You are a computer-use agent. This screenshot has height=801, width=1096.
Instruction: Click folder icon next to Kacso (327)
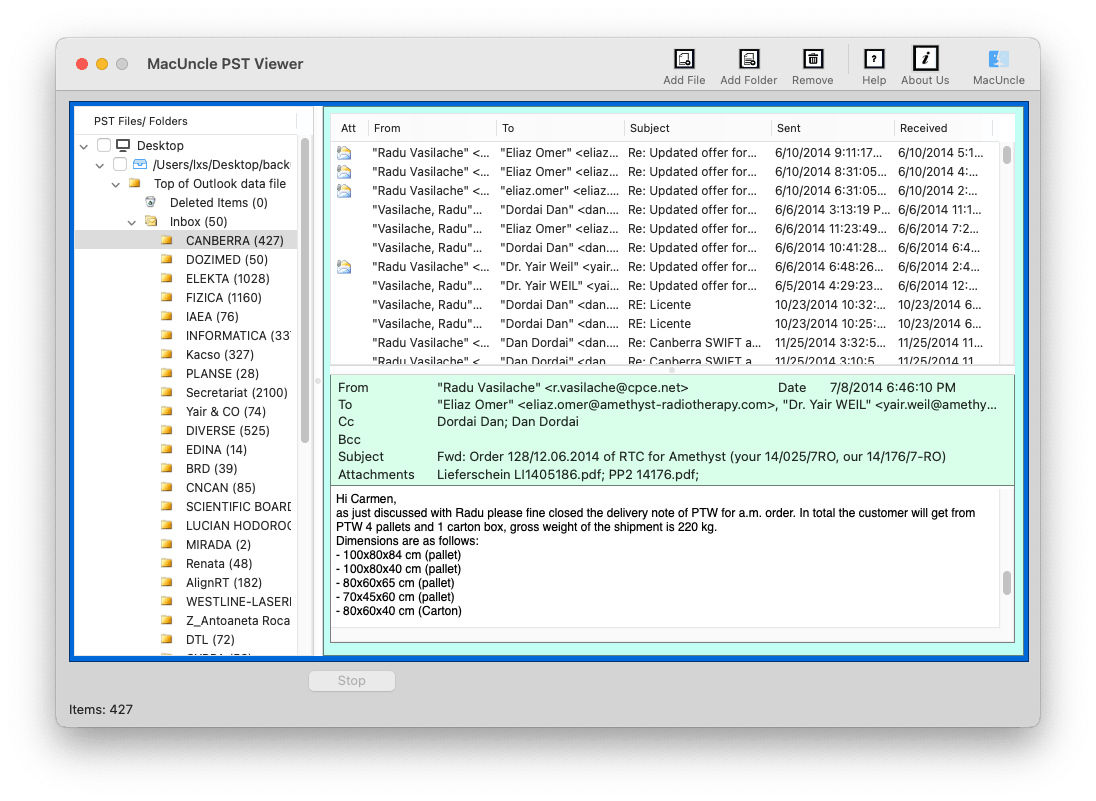click(x=166, y=354)
